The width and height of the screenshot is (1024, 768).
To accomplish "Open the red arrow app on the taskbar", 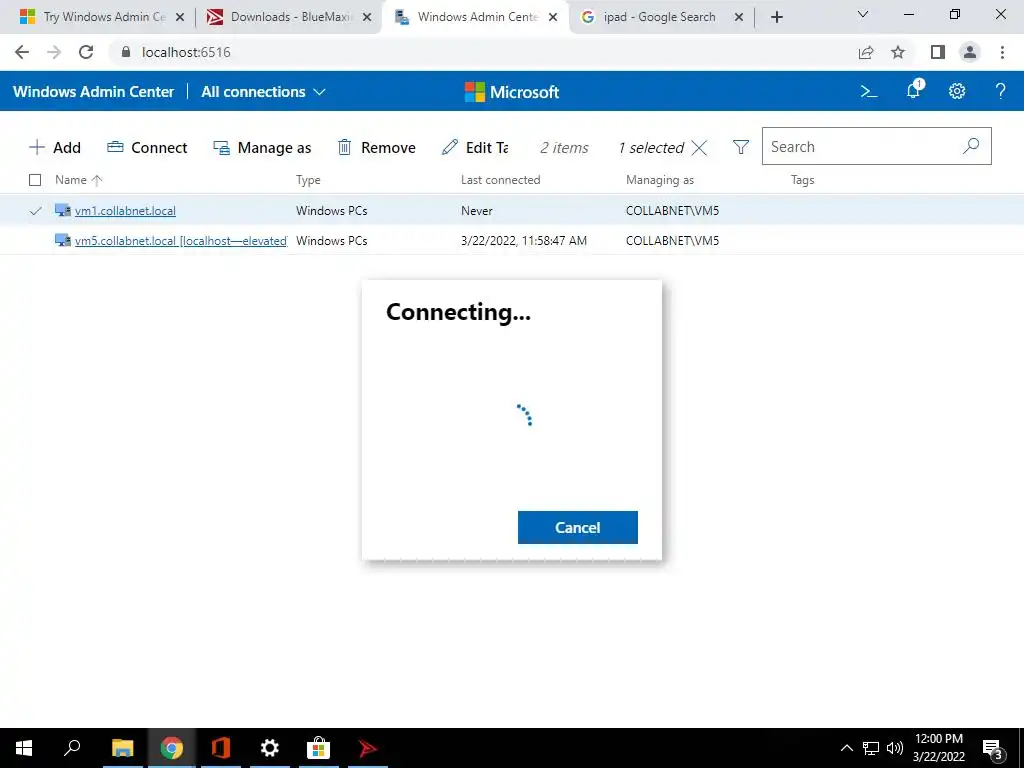I will [x=367, y=748].
